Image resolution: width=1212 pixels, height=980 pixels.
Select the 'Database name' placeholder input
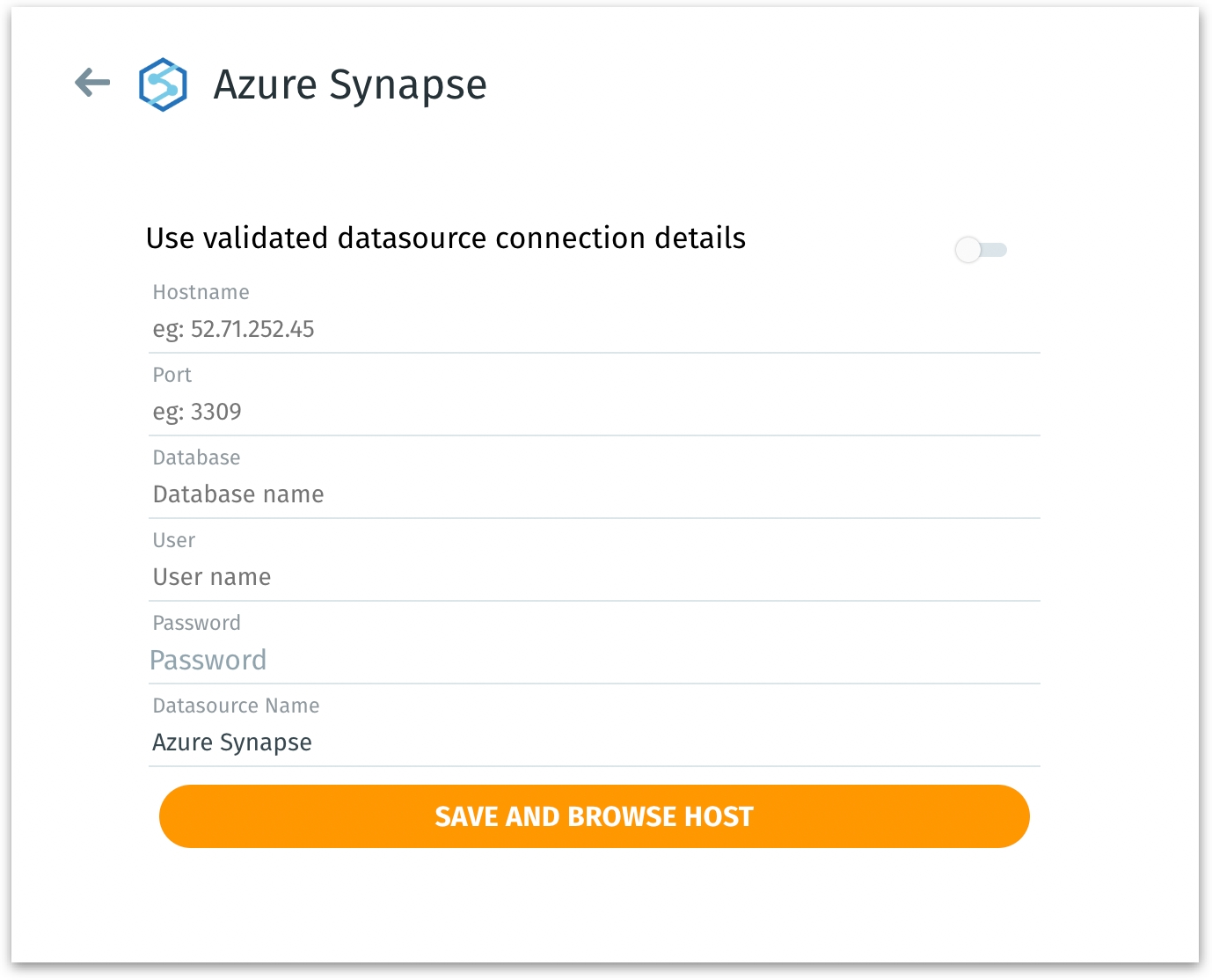pyautogui.click(x=594, y=495)
